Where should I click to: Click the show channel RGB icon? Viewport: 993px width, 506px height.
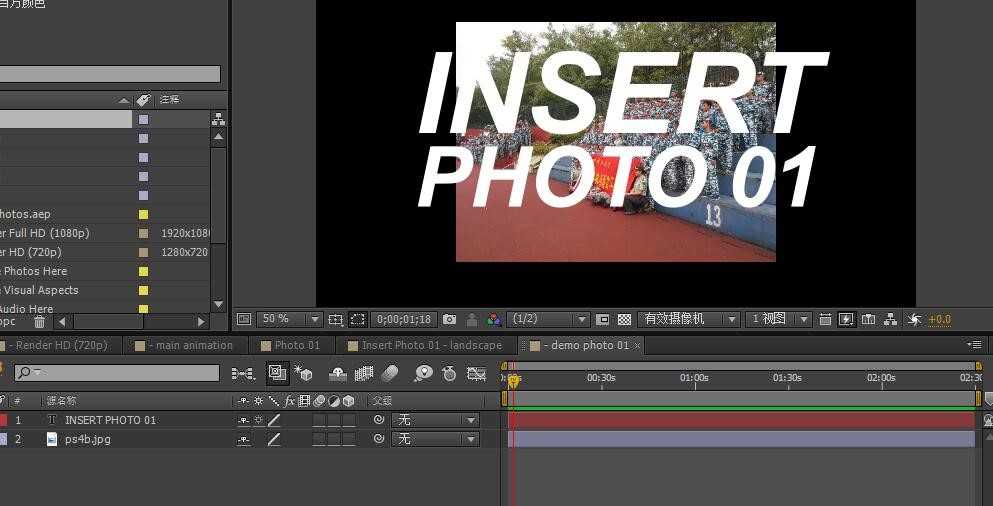click(x=494, y=320)
